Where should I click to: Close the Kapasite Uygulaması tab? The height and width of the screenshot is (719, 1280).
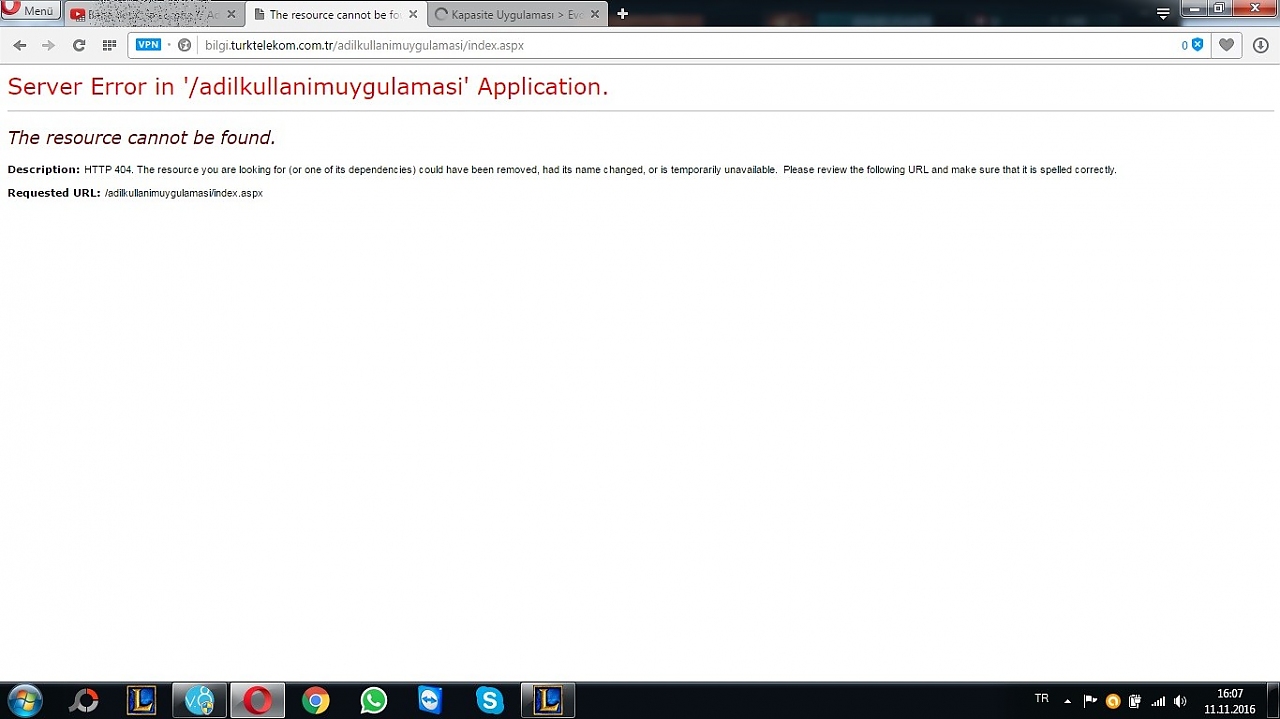pyautogui.click(x=595, y=15)
